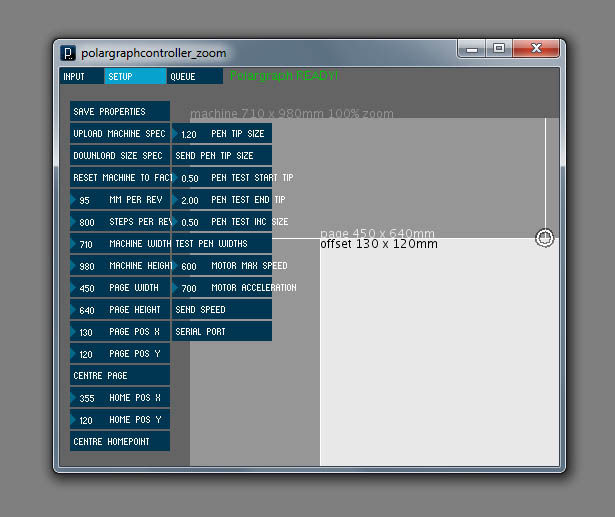Screen dimensions: 615x517
Task: Click the HOME POS X 355 field
Action: tap(120, 397)
